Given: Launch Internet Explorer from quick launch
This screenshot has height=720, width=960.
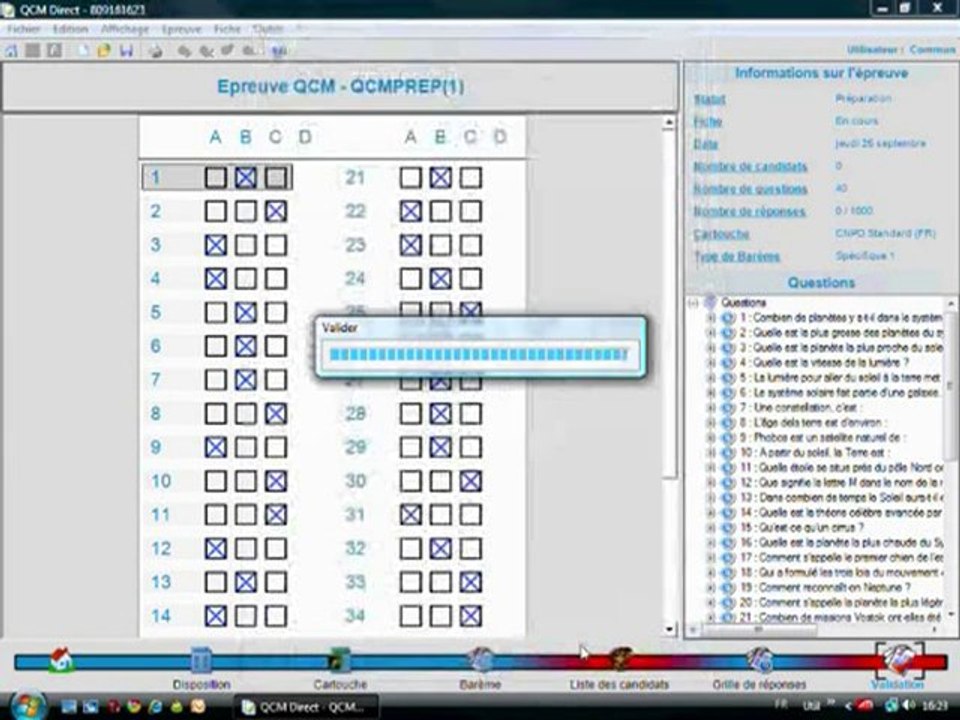Looking at the screenshot, I should (x=155, y=707).
